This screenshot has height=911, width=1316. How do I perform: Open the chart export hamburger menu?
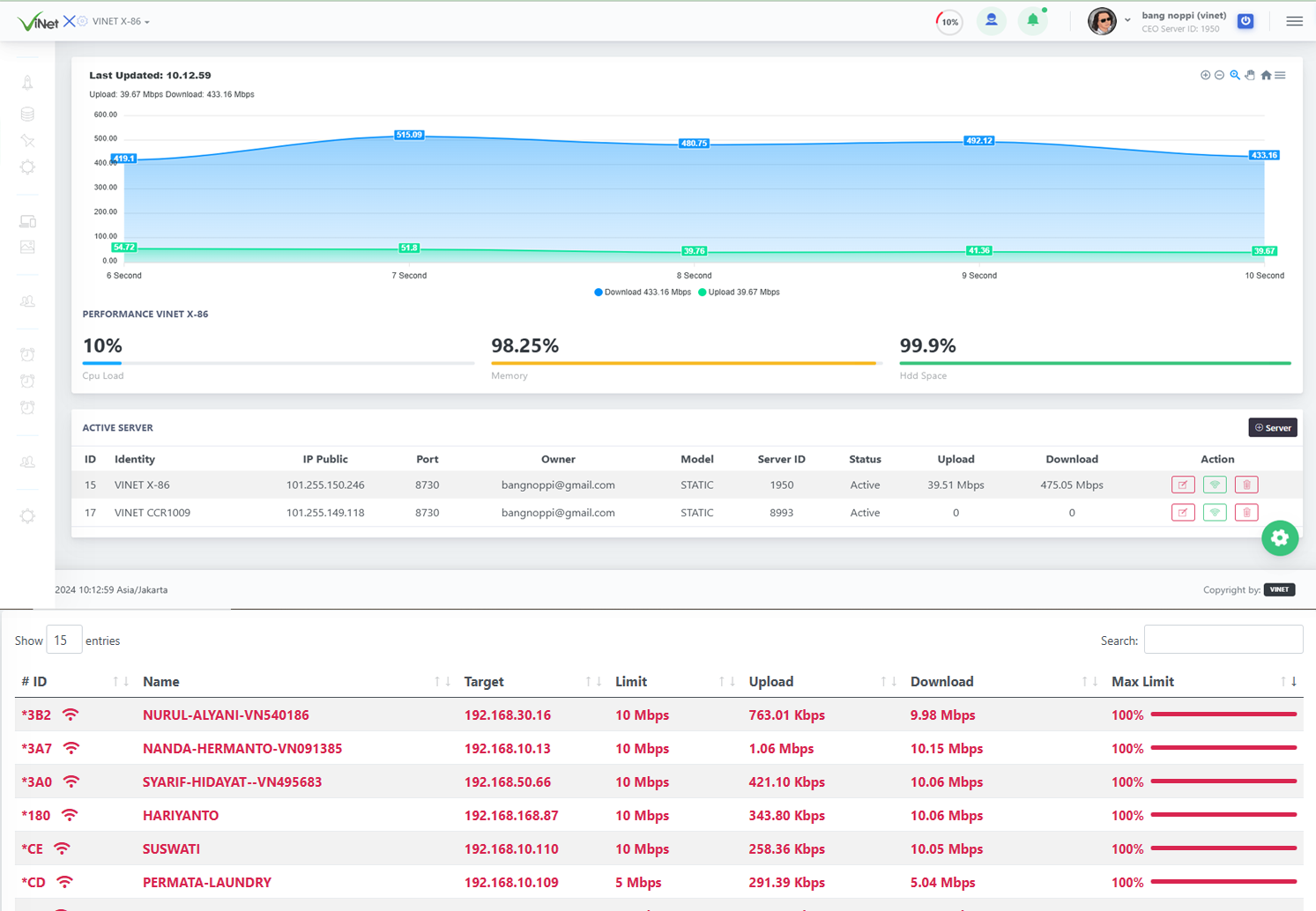pos(1280,75)
